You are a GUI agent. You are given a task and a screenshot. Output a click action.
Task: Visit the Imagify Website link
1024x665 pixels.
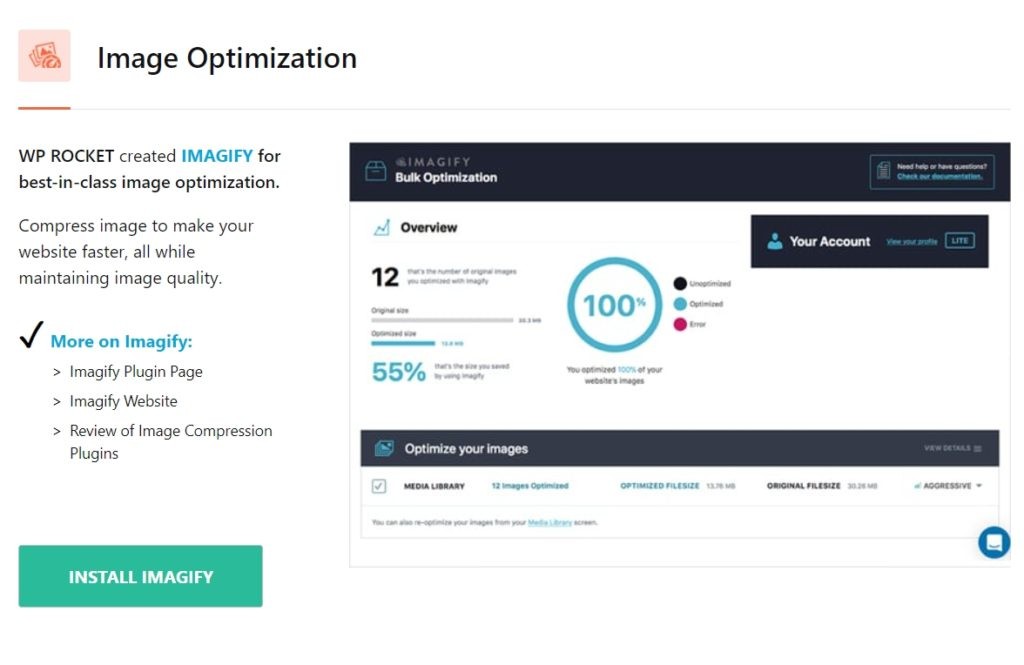(123, 401)
